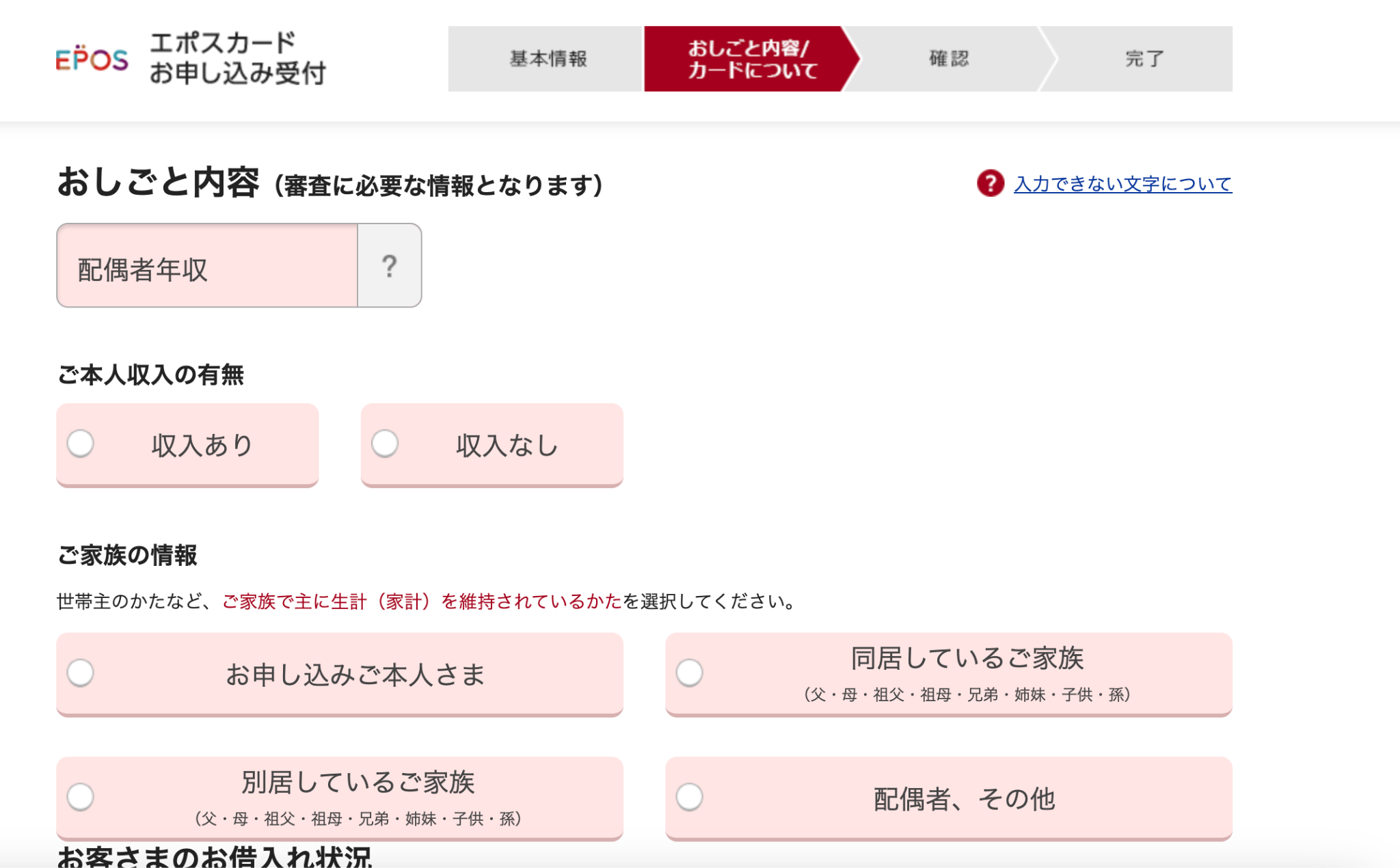Choose お申し込みご本人さま as household supporter
The height and width of the screenshot is (868, 1400).
81,673
